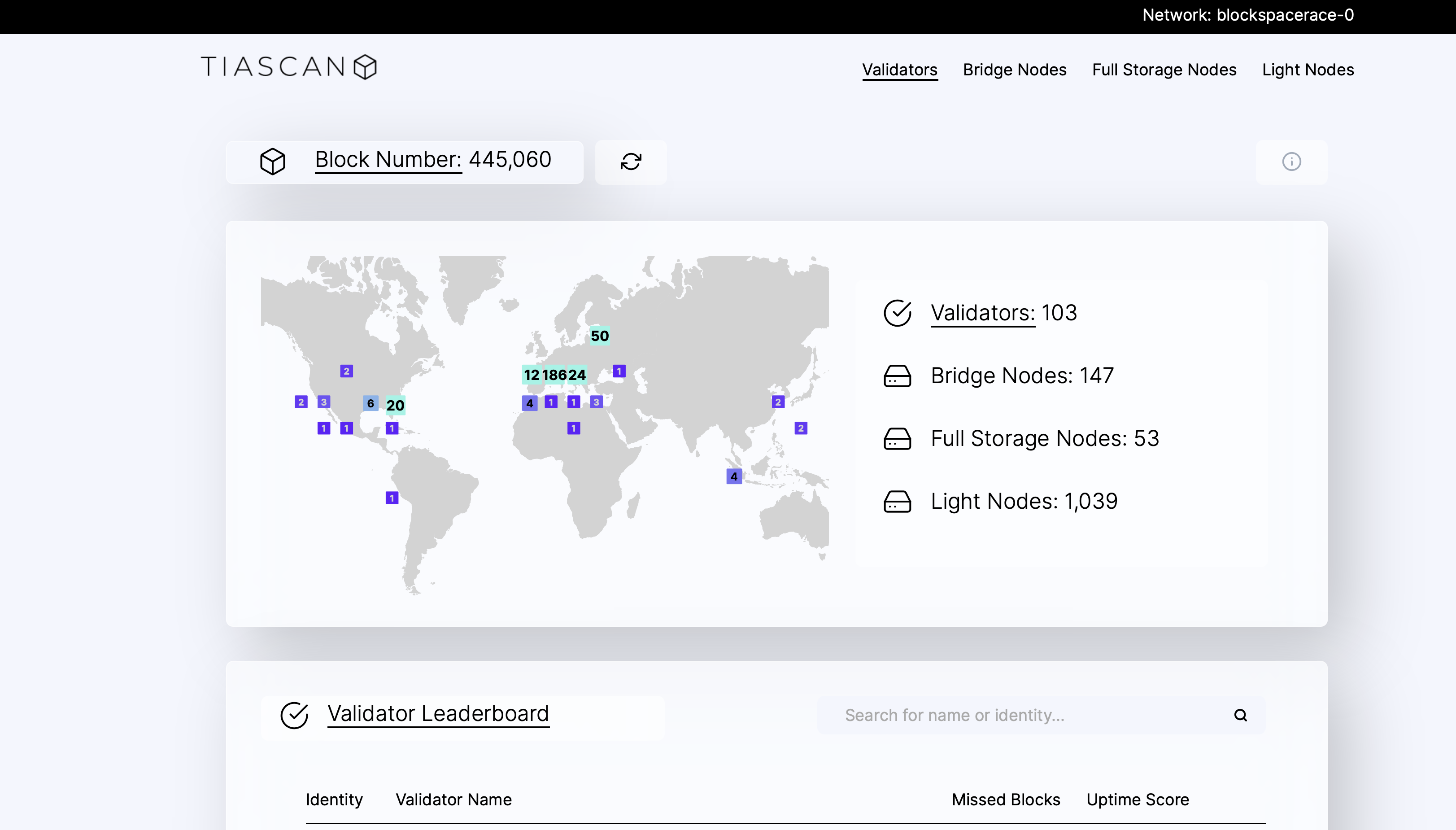The image size is (1456, 830).
Task: Click the Validators: 103 stat link
Action: (x=982, y=313)
